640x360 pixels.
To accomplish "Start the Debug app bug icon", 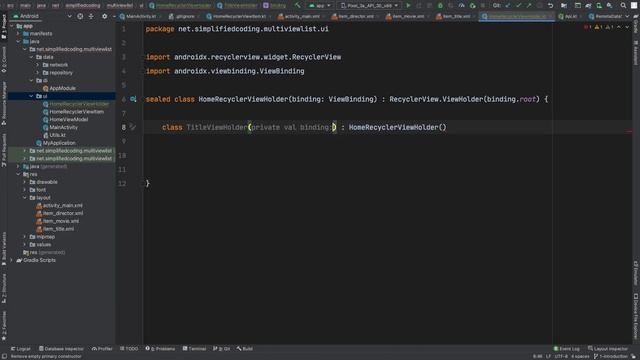I will point(440,5).
